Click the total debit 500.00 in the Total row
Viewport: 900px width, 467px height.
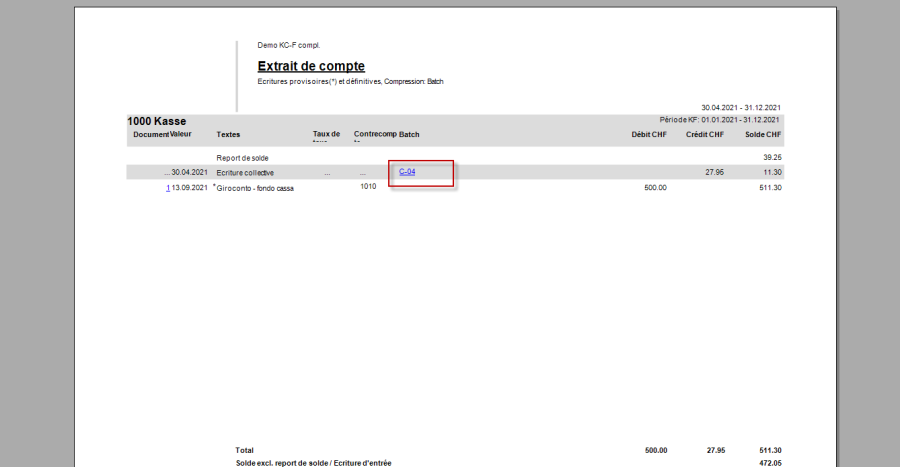656,450
